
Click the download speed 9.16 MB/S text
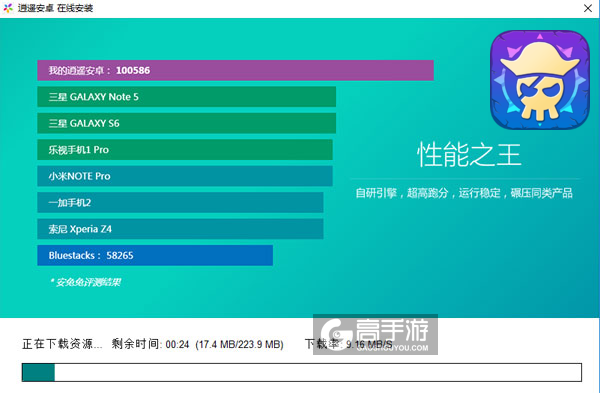coord(369,344)
